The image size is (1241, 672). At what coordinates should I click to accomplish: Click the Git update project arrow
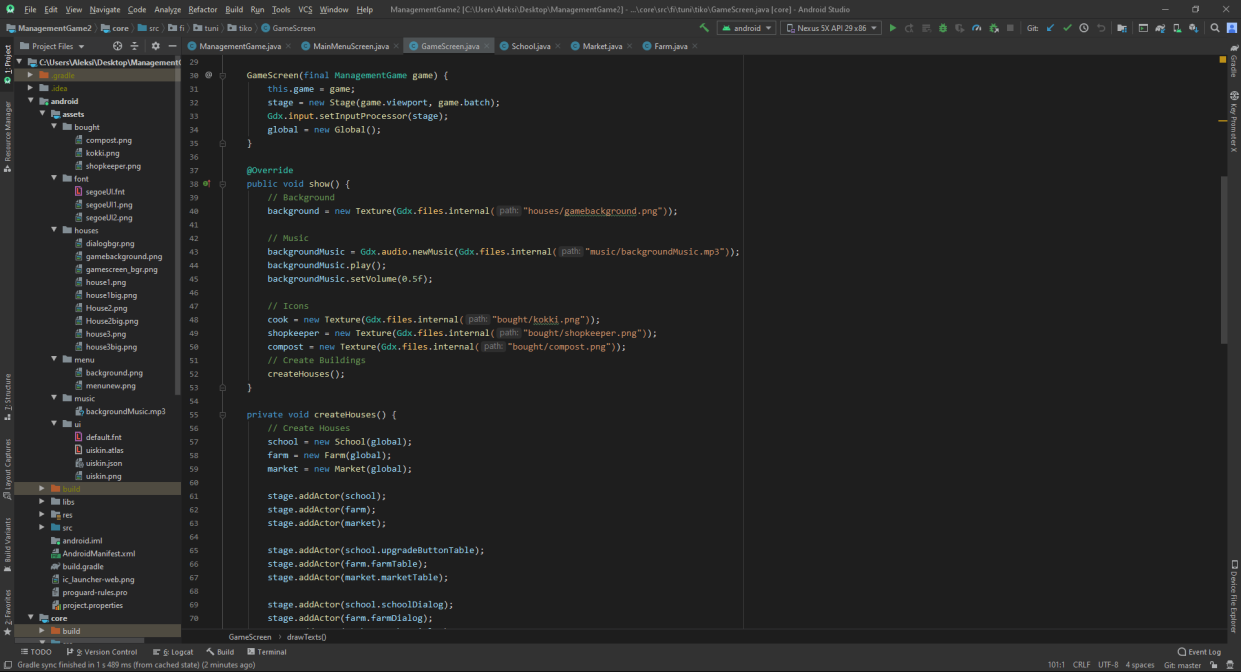tap(1050, 28)
